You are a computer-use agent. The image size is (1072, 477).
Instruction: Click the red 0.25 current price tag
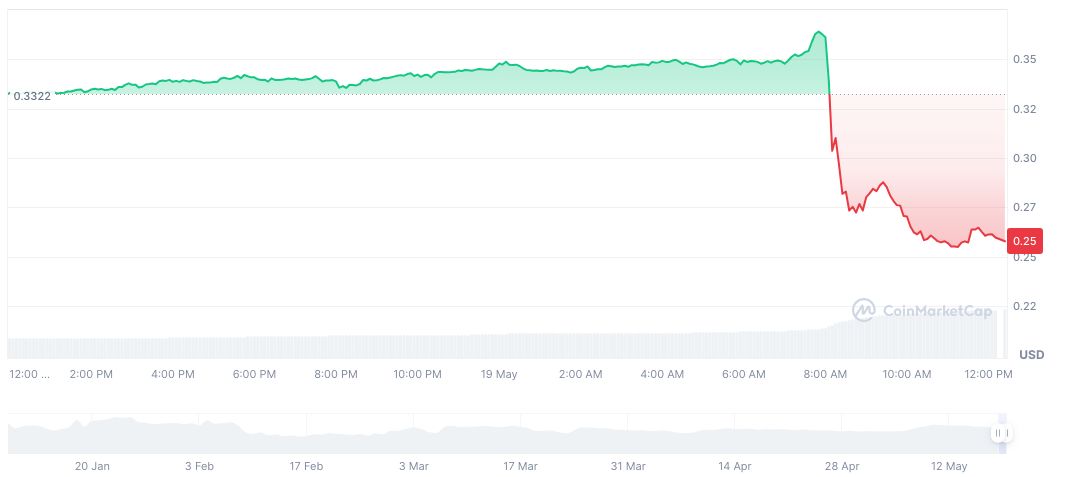coord(1025,241)
